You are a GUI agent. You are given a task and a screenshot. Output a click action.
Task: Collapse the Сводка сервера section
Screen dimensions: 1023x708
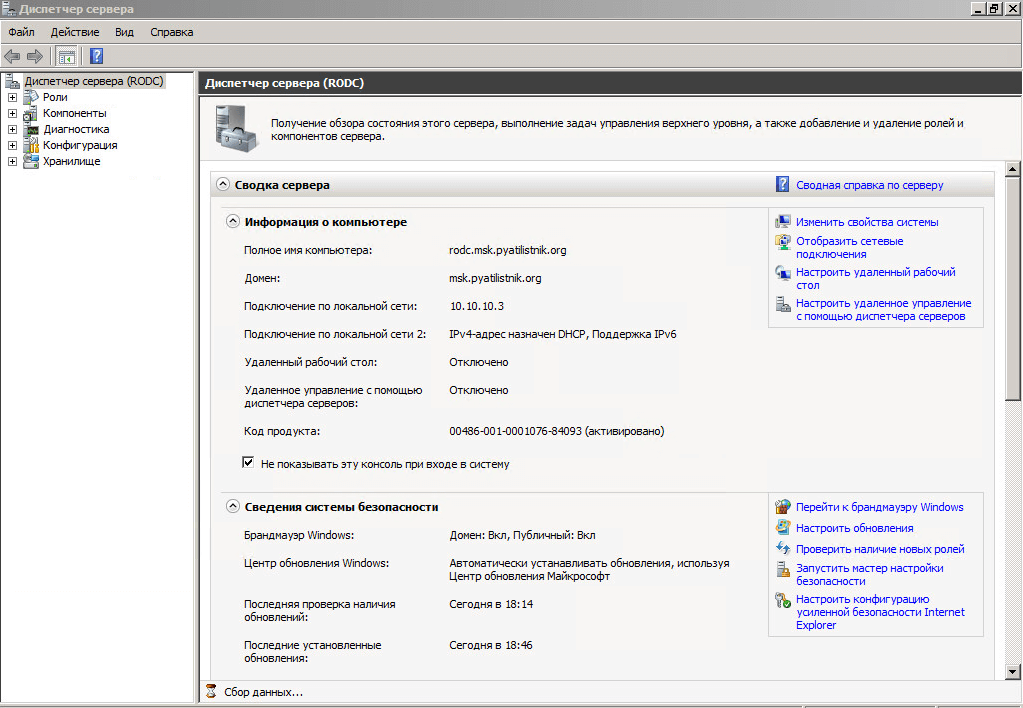click(x=222, y=185)
